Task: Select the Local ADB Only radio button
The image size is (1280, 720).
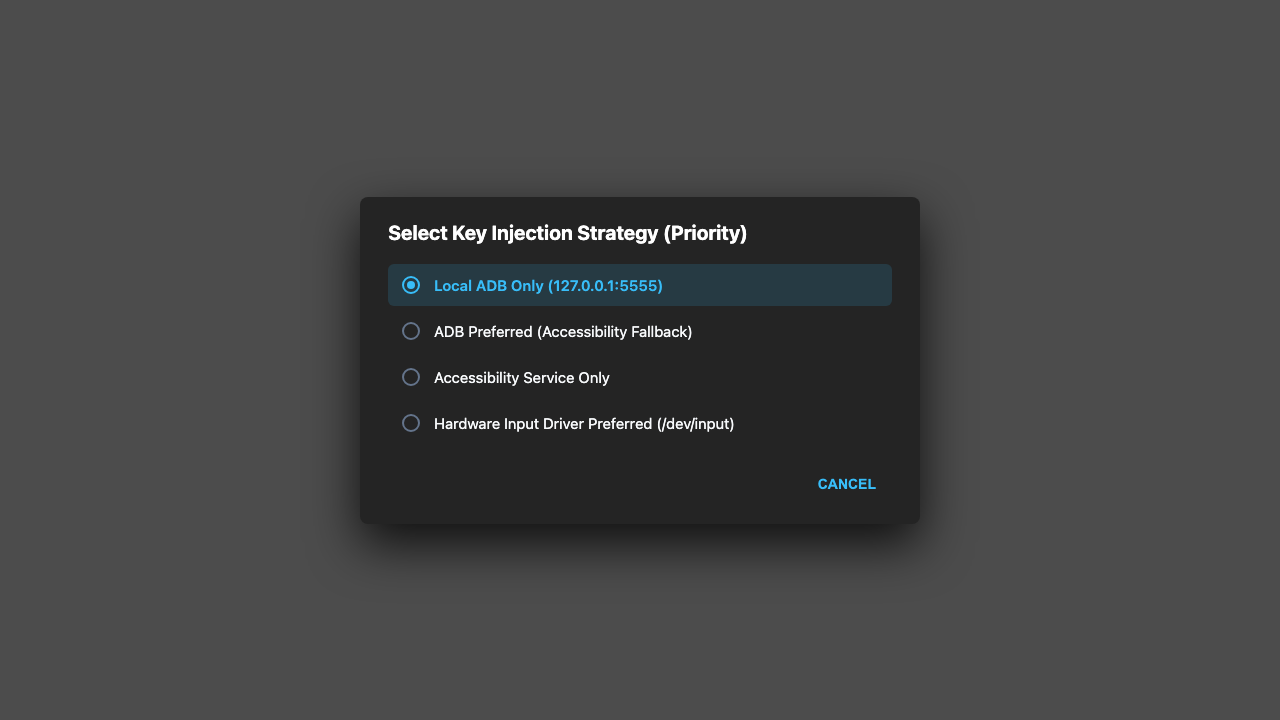Action: pyautogui.click(x=411, y=285)
